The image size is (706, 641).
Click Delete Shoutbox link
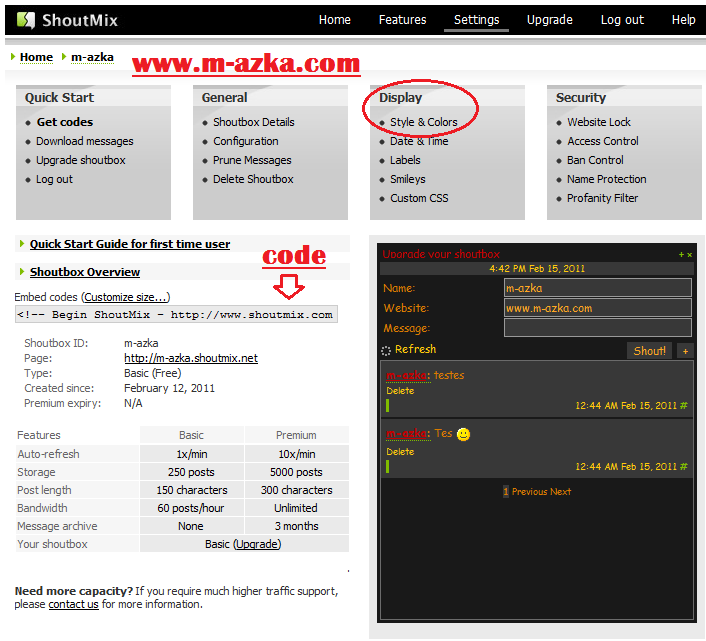click(253, 179)
